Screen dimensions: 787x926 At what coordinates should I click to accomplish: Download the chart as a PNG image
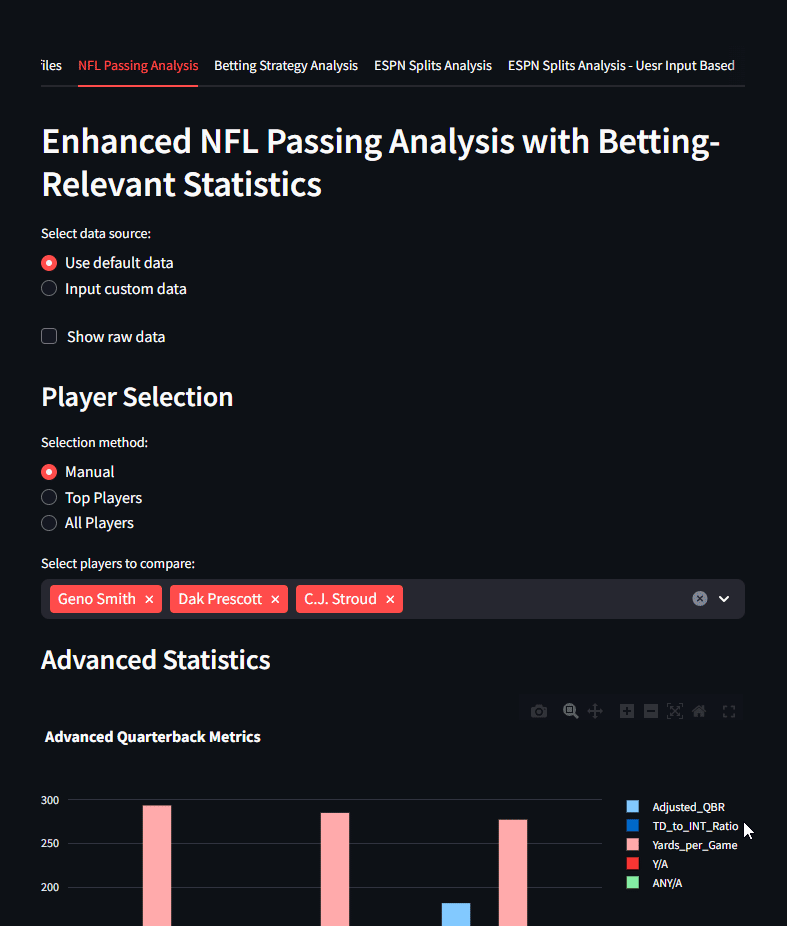tap(538, 711)
